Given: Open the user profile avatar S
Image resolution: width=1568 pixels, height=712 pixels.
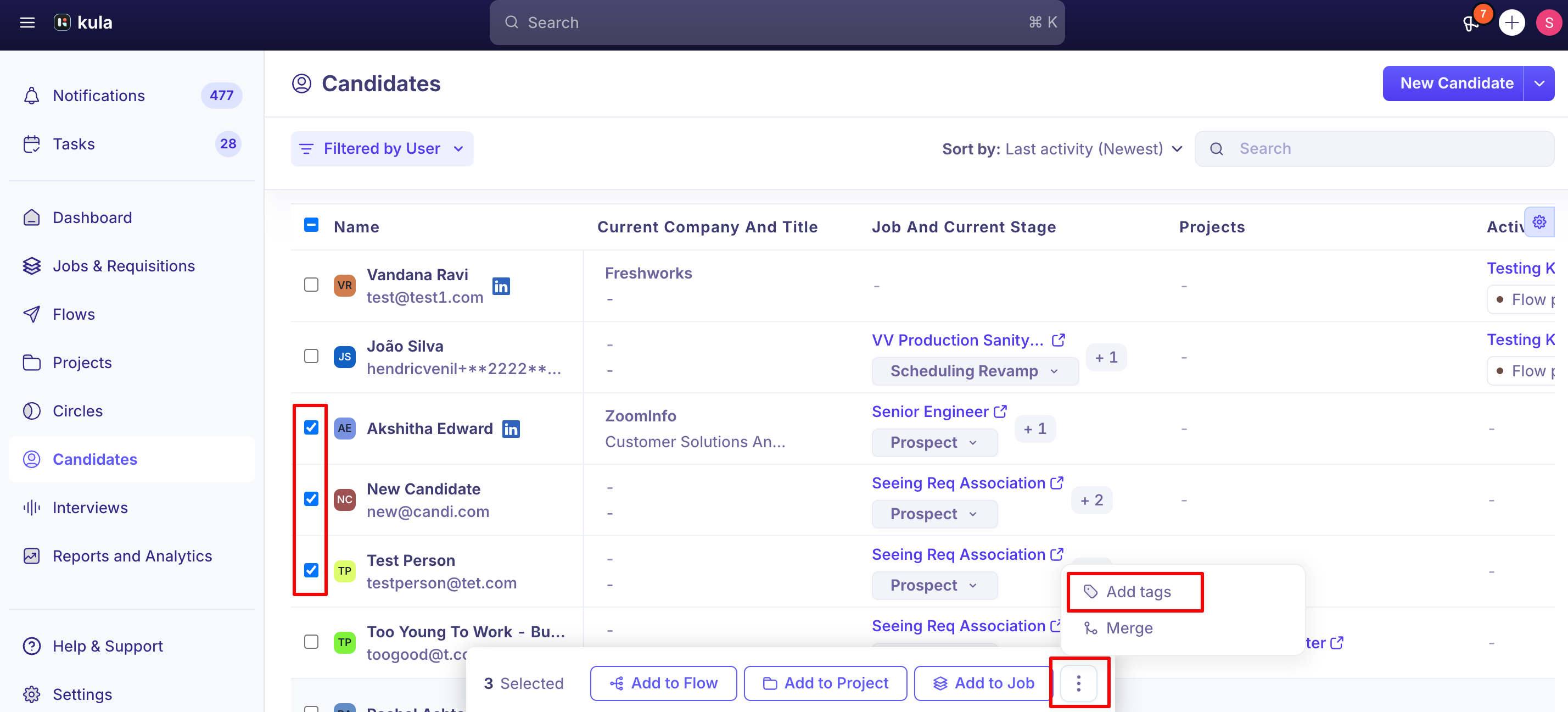Looking at the screenshot, I should pyautogui.click(x=1549, y=23).
